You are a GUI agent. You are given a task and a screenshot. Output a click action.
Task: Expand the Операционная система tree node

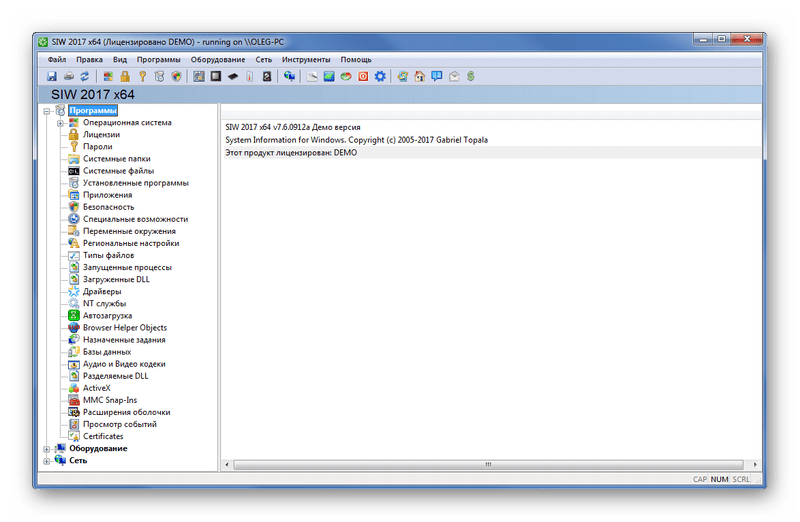(x=60, y=123)
